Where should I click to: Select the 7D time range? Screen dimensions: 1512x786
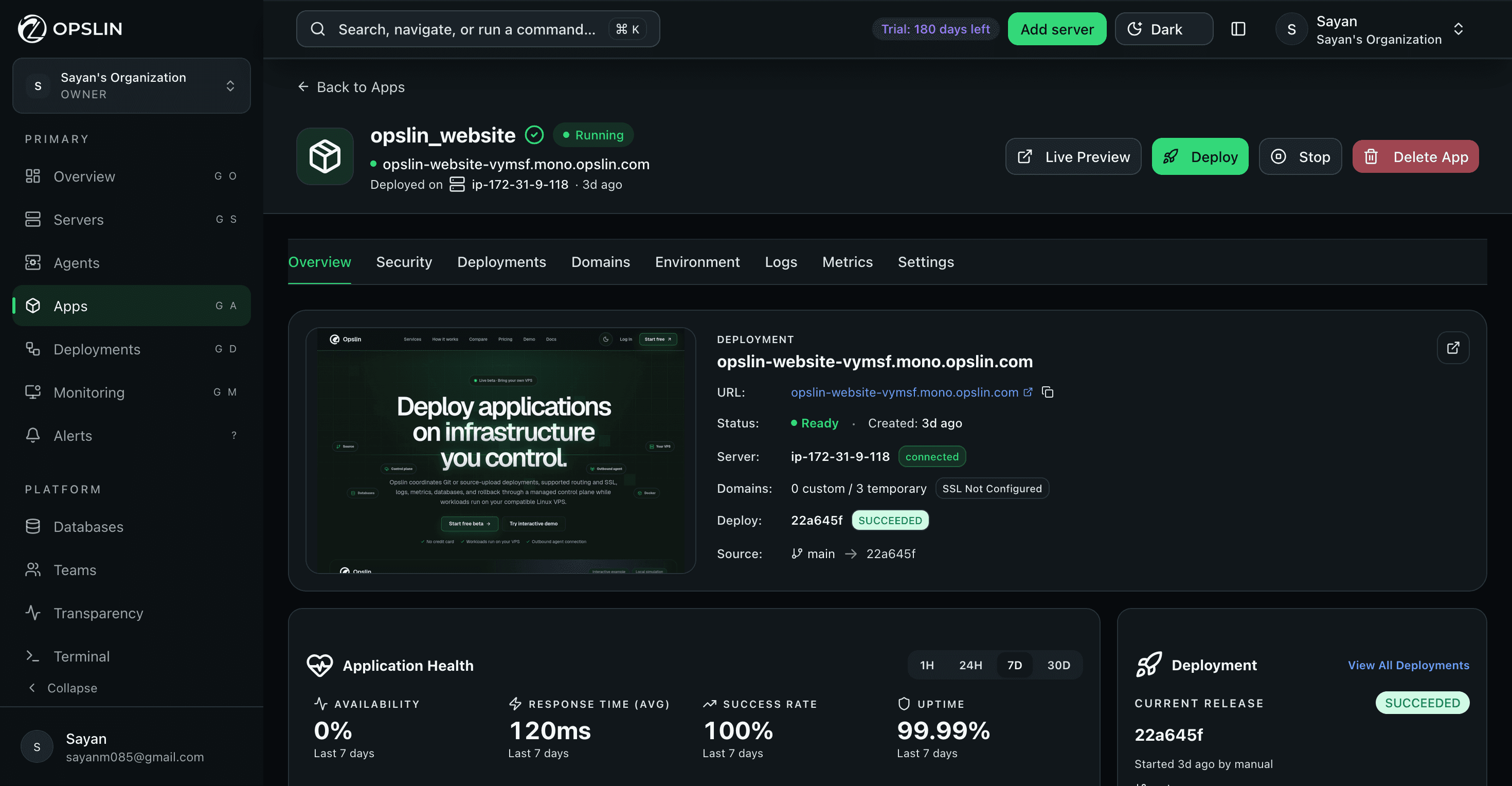pos(1014,665)
